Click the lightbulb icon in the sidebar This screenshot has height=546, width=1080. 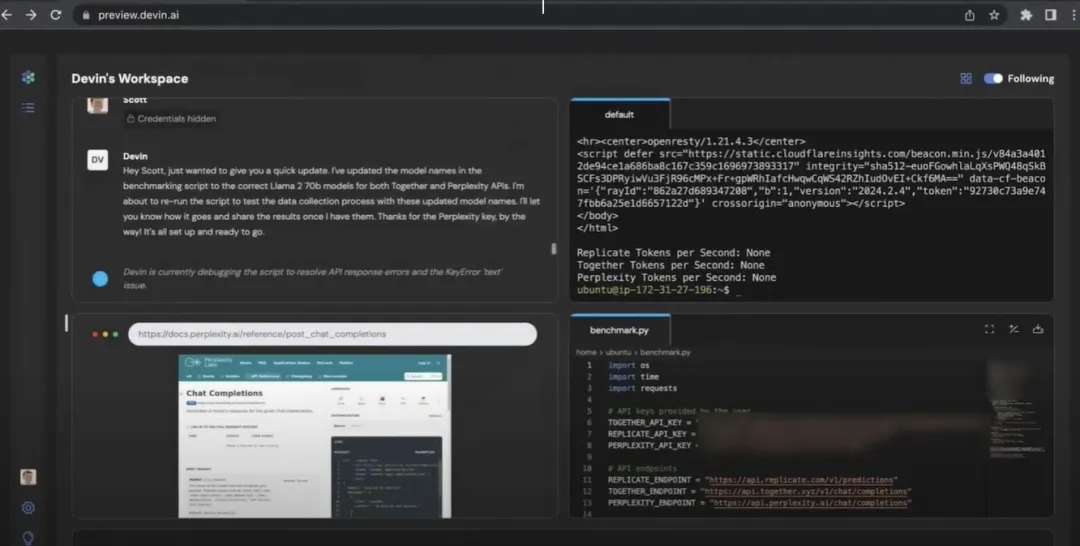pos(28,538)
